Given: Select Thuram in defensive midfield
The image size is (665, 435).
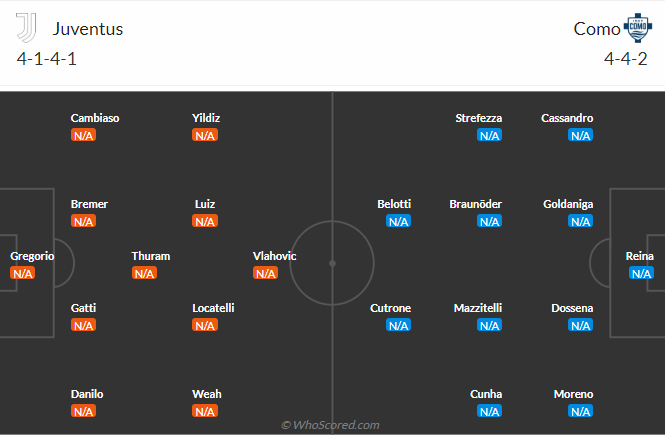Looking at the screenshot, I should coord(151,256).
